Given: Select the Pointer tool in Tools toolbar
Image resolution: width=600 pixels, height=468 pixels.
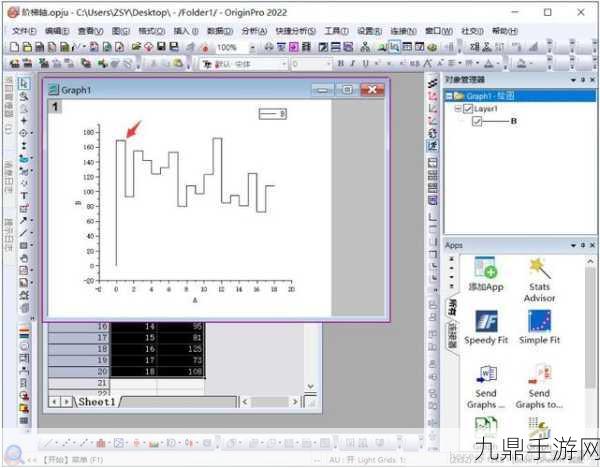Looking at the screenshot, I should click(24, 83).
